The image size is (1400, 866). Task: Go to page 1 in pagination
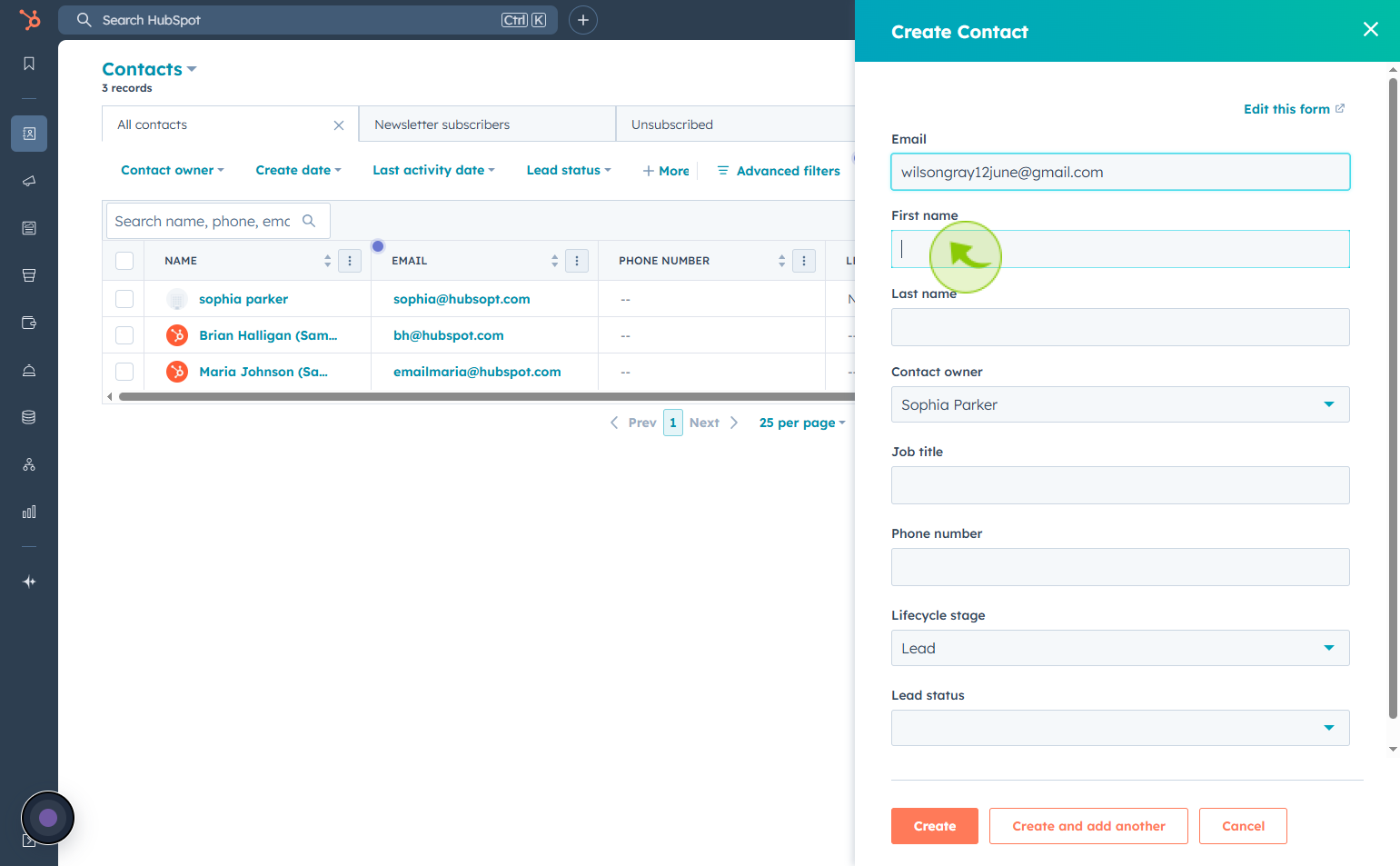673,423
